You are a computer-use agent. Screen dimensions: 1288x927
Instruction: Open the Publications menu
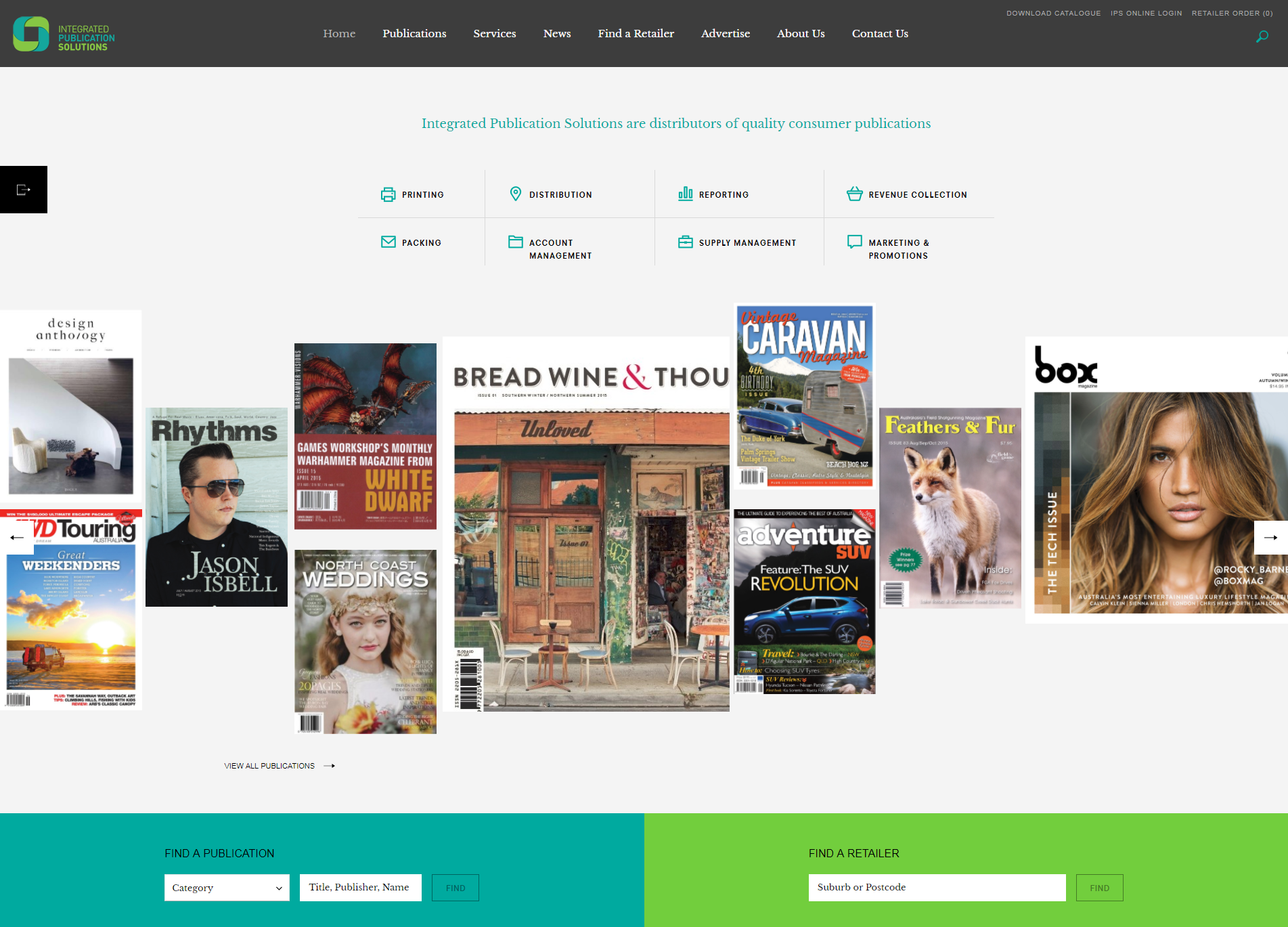414,33
